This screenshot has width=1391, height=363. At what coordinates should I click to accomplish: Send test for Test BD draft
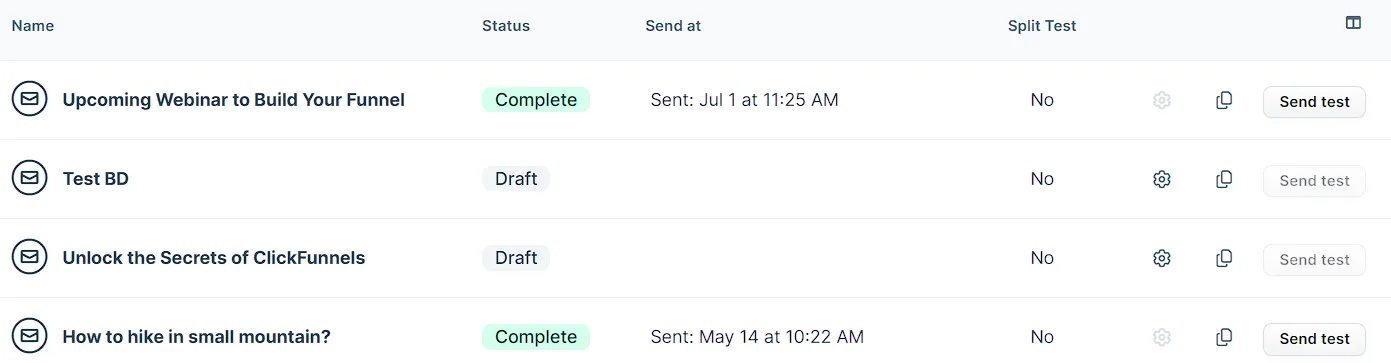click(1314, 180)
